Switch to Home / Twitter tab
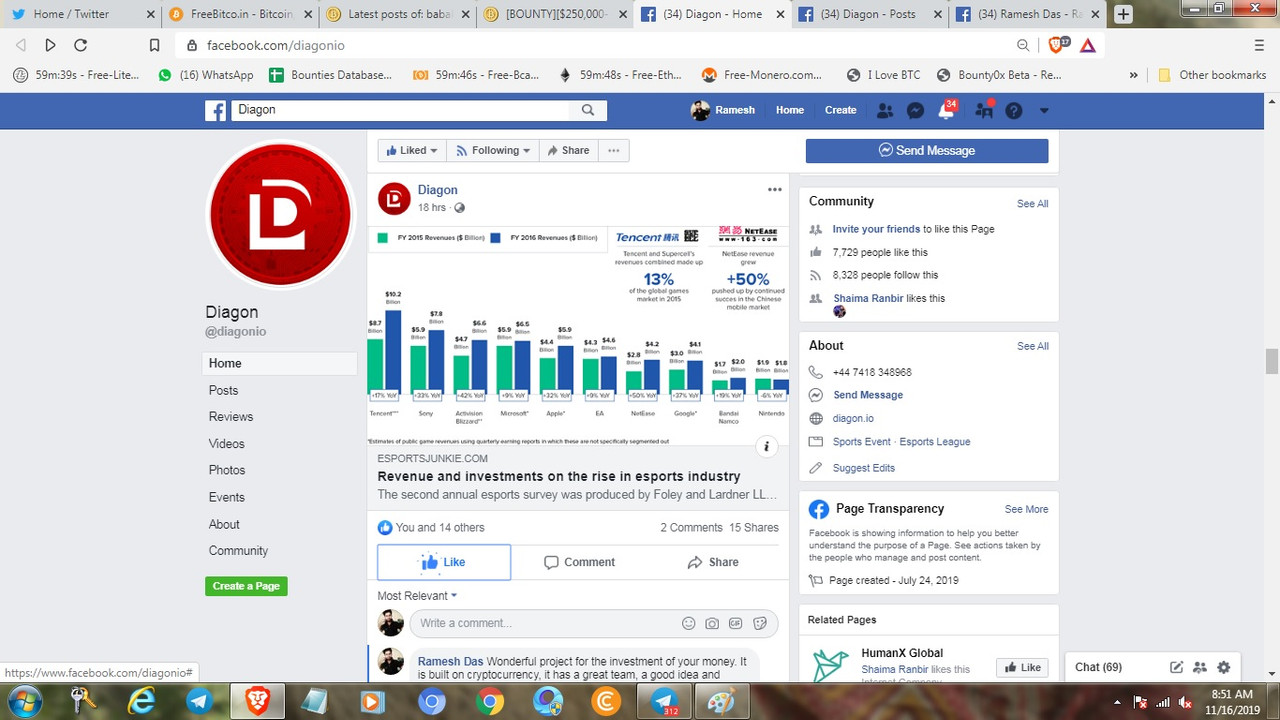Image resolution: width=1280 pixels, height=720 pixels. click(81, 14)
